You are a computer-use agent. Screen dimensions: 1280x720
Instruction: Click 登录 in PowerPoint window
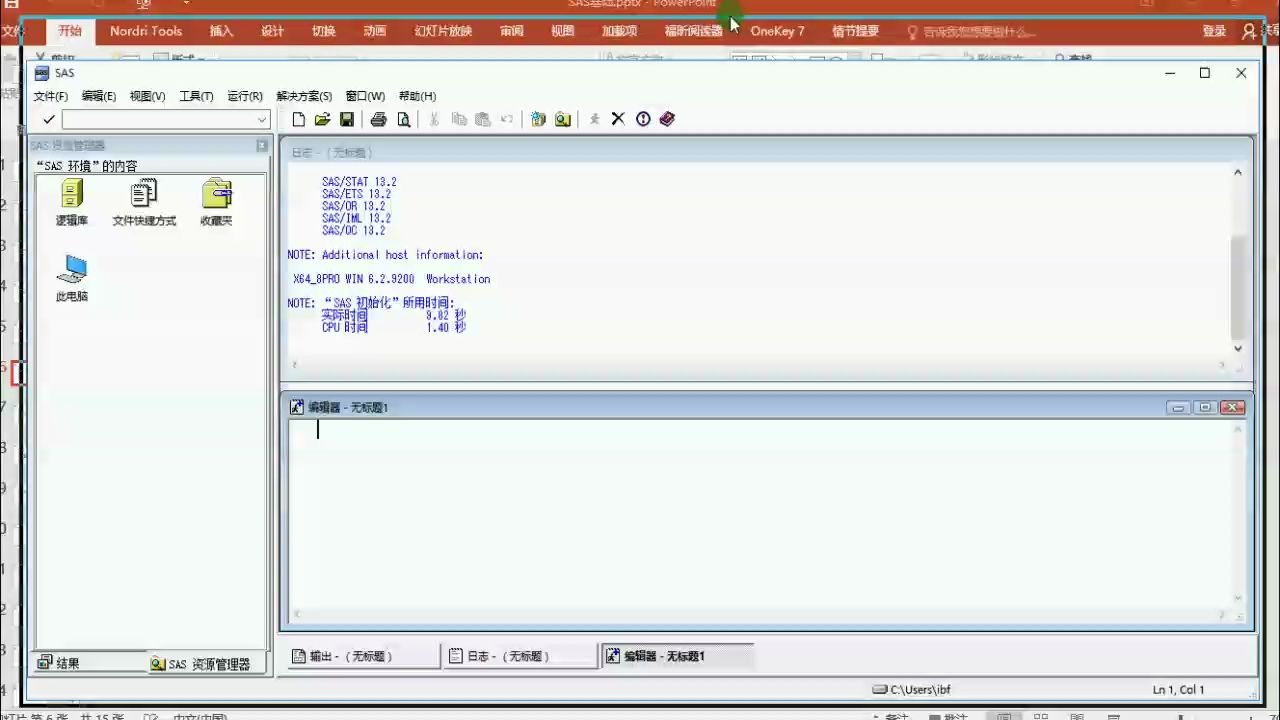[x=1214, y=31]
